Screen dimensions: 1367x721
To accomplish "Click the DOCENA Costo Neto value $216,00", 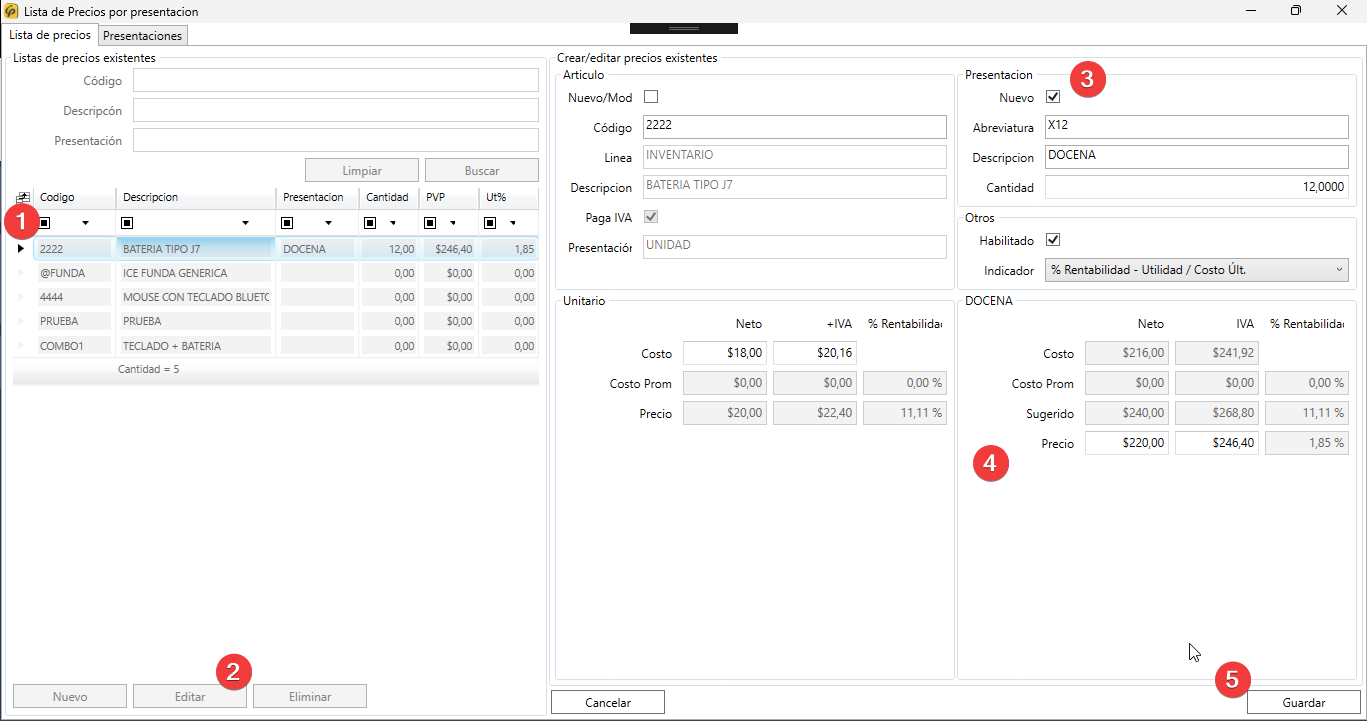I will coord(1127,353).
